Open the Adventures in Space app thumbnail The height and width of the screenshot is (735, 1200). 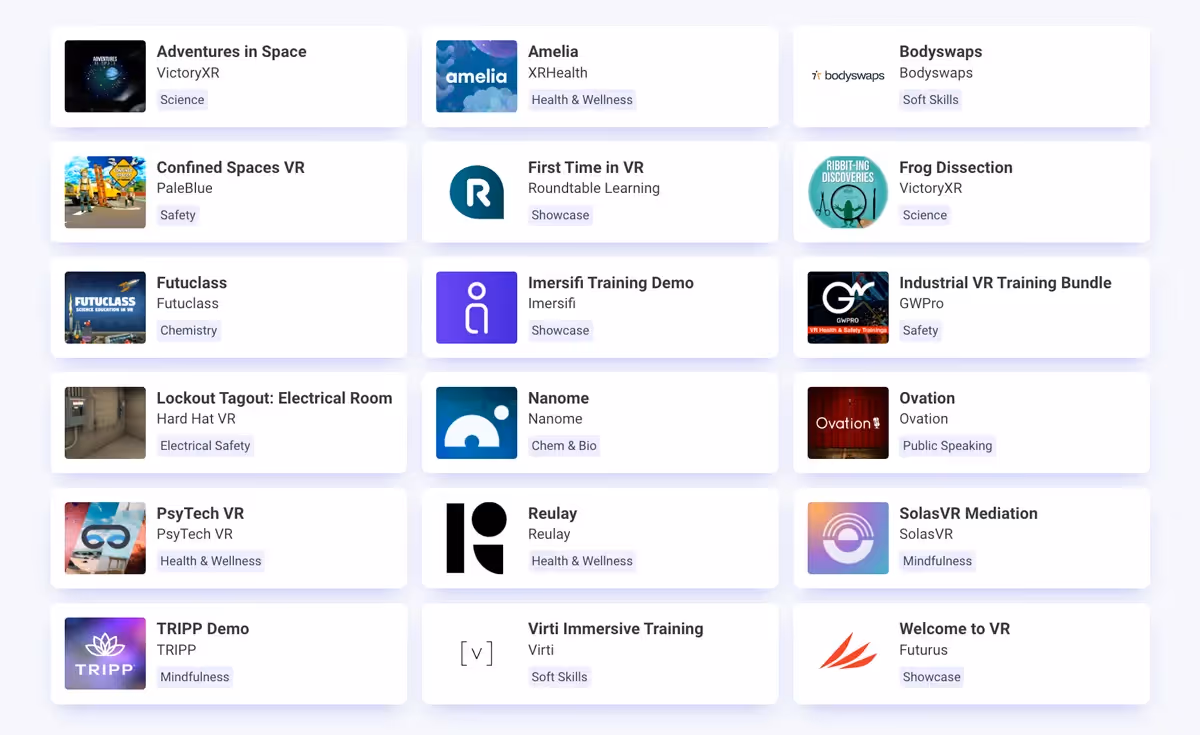105,76
